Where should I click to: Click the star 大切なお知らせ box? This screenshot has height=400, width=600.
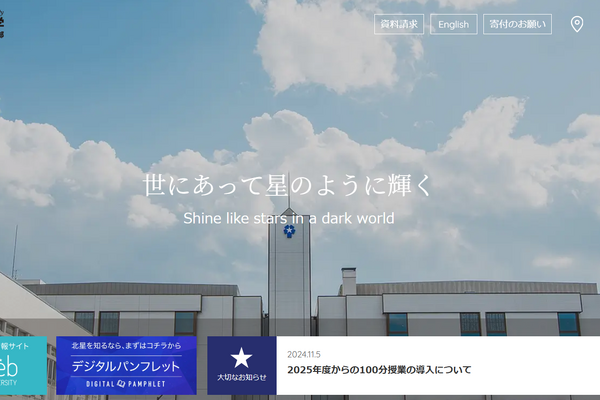(241, 366)
